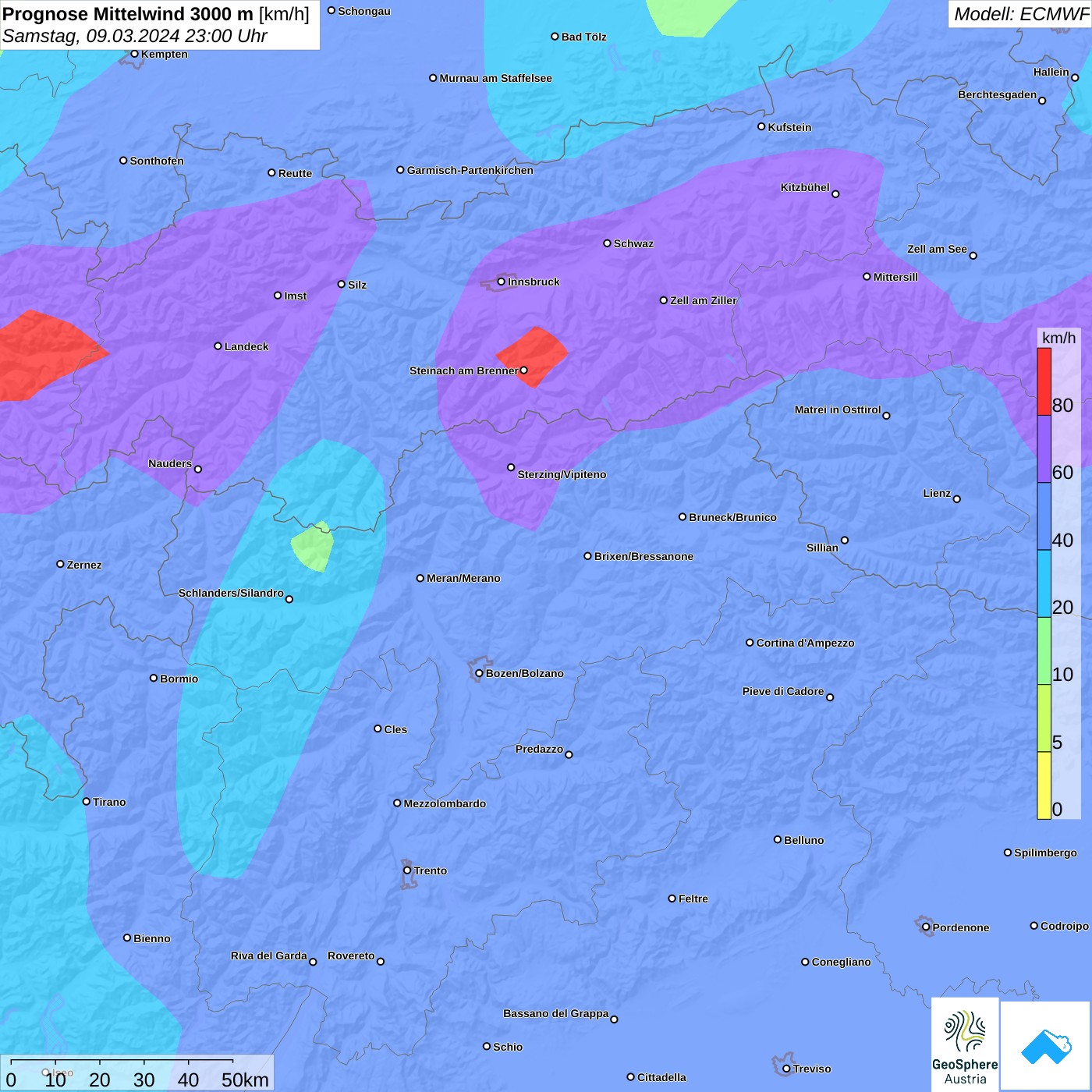Click the 'Rovereto' label
The height and width of the screenshot is (1092, 1092).
click(x=351, y=955)
